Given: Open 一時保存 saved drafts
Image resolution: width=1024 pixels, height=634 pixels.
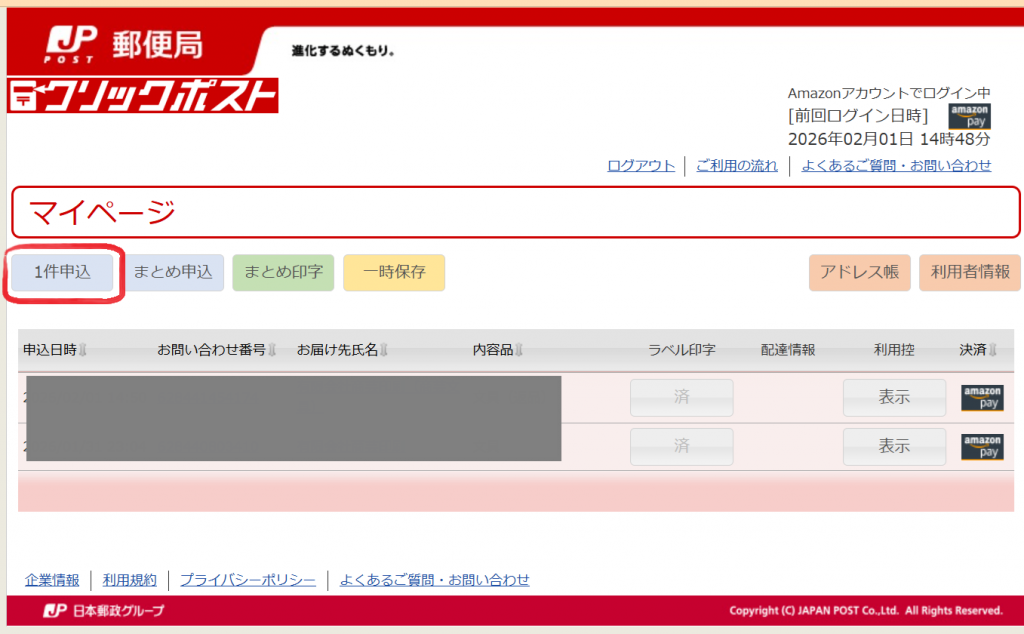Looking at the screenshot, I should (x=394, y=272).
